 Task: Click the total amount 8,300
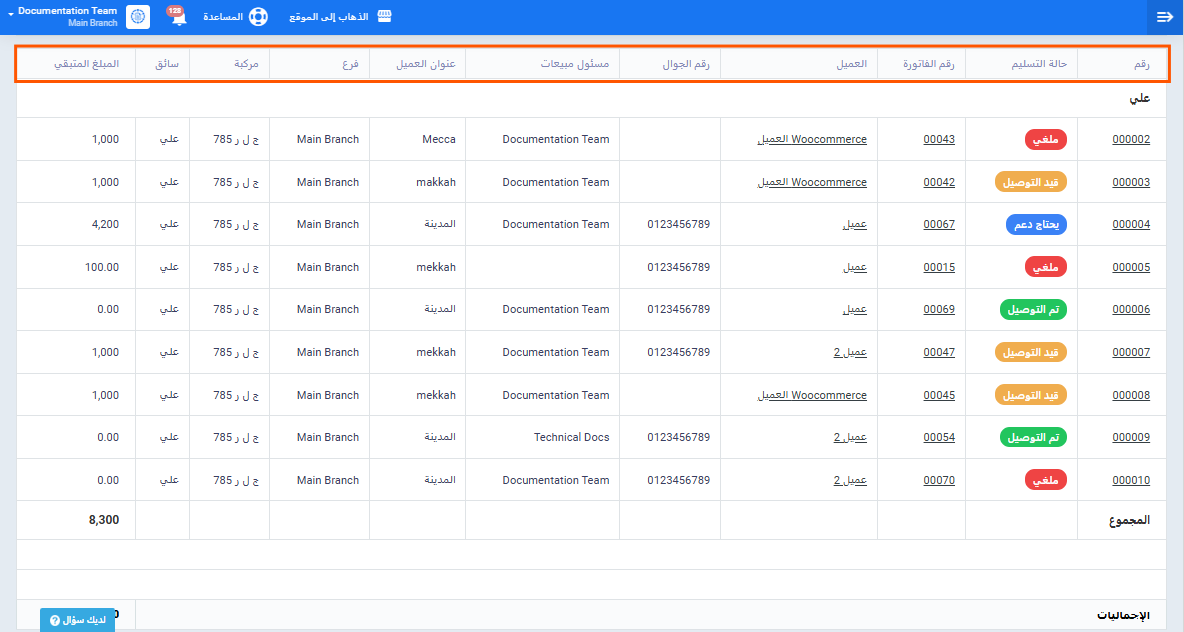(x=104, y=519)
